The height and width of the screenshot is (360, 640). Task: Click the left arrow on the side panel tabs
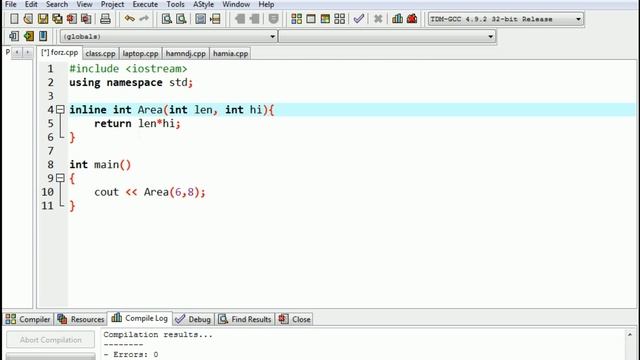pyautogui.click(x=17, y=52)
